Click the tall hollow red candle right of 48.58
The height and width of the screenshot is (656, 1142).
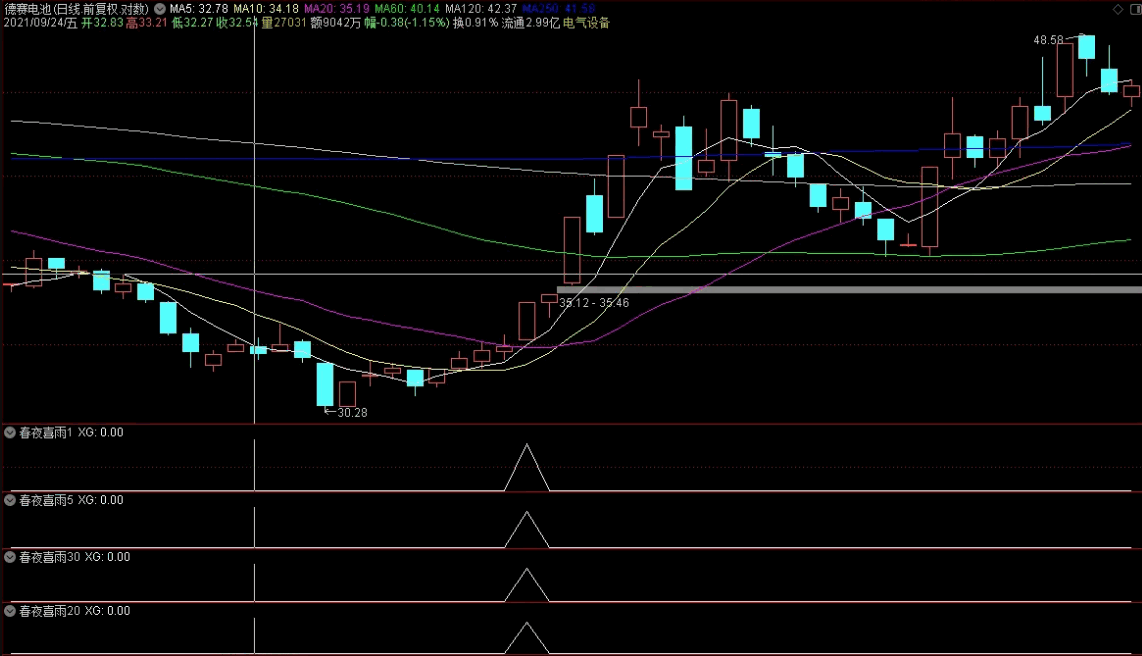1065,70
